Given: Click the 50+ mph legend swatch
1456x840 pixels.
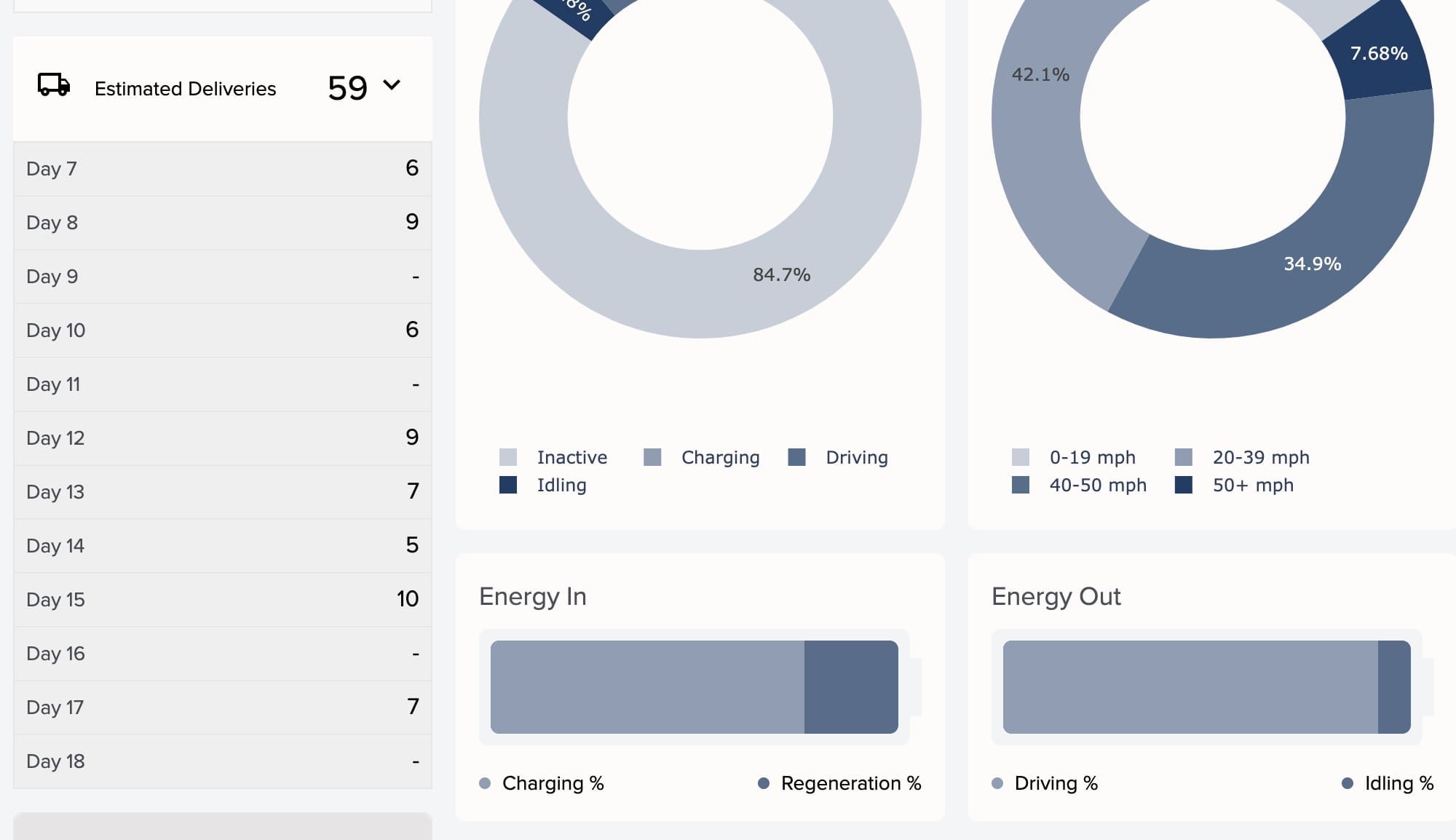Looking at the screenshot, I should 1184,485.
